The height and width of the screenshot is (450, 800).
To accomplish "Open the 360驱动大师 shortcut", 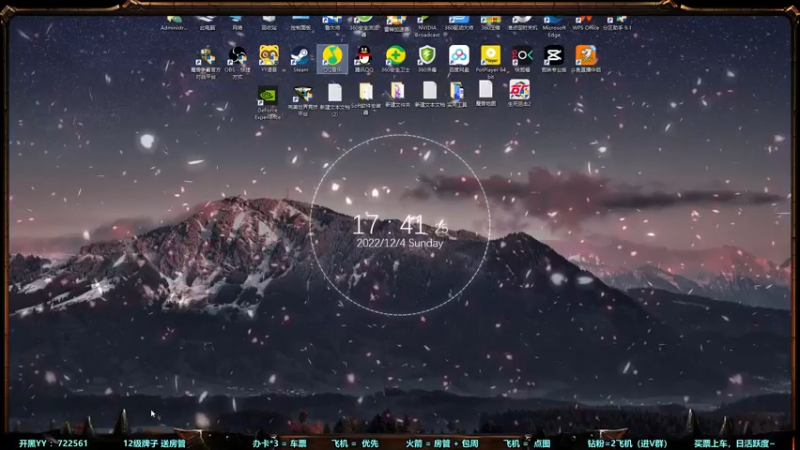I will (x=459, y=23).
